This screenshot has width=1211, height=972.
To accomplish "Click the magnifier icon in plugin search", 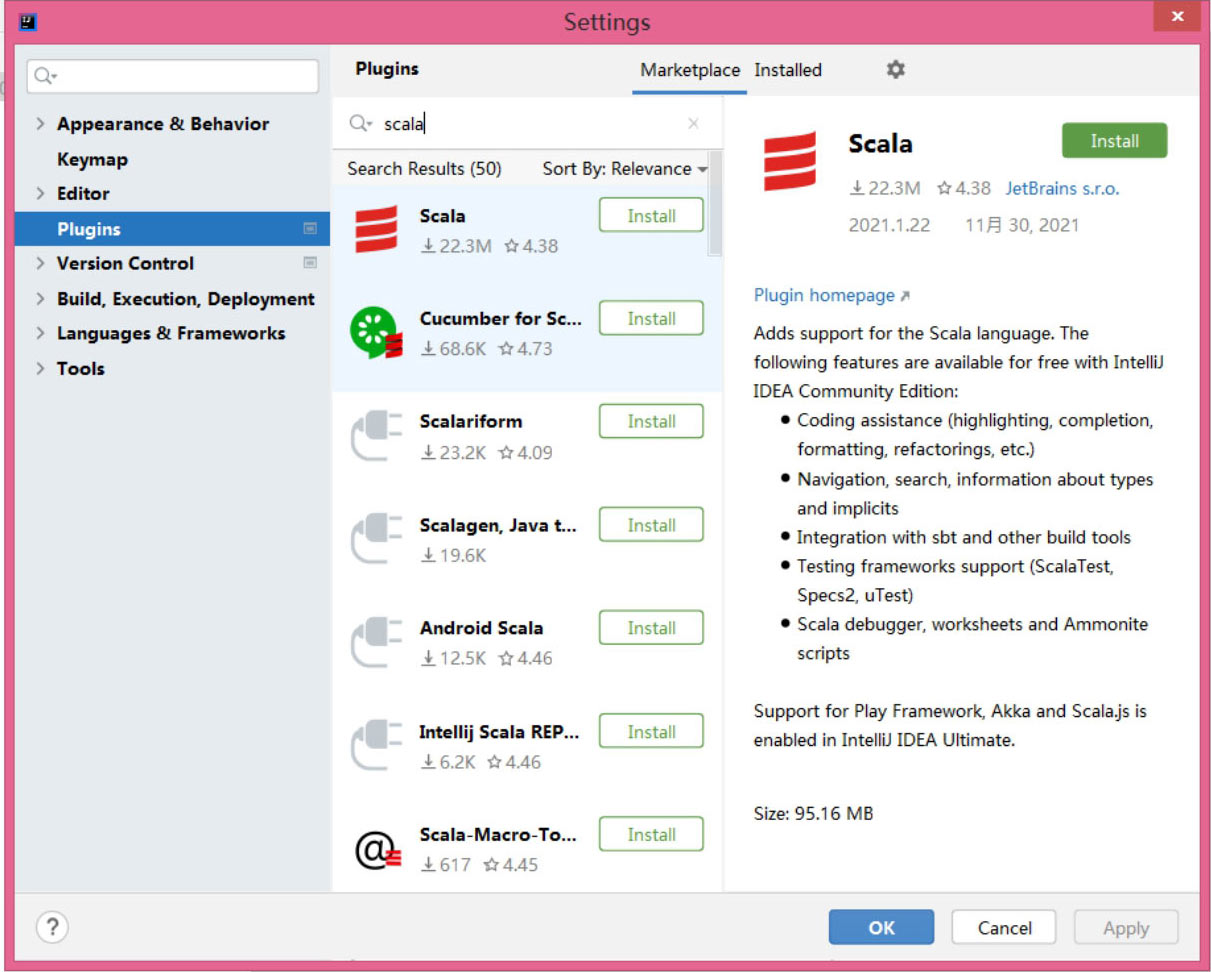I will click(x=359, y=124).
